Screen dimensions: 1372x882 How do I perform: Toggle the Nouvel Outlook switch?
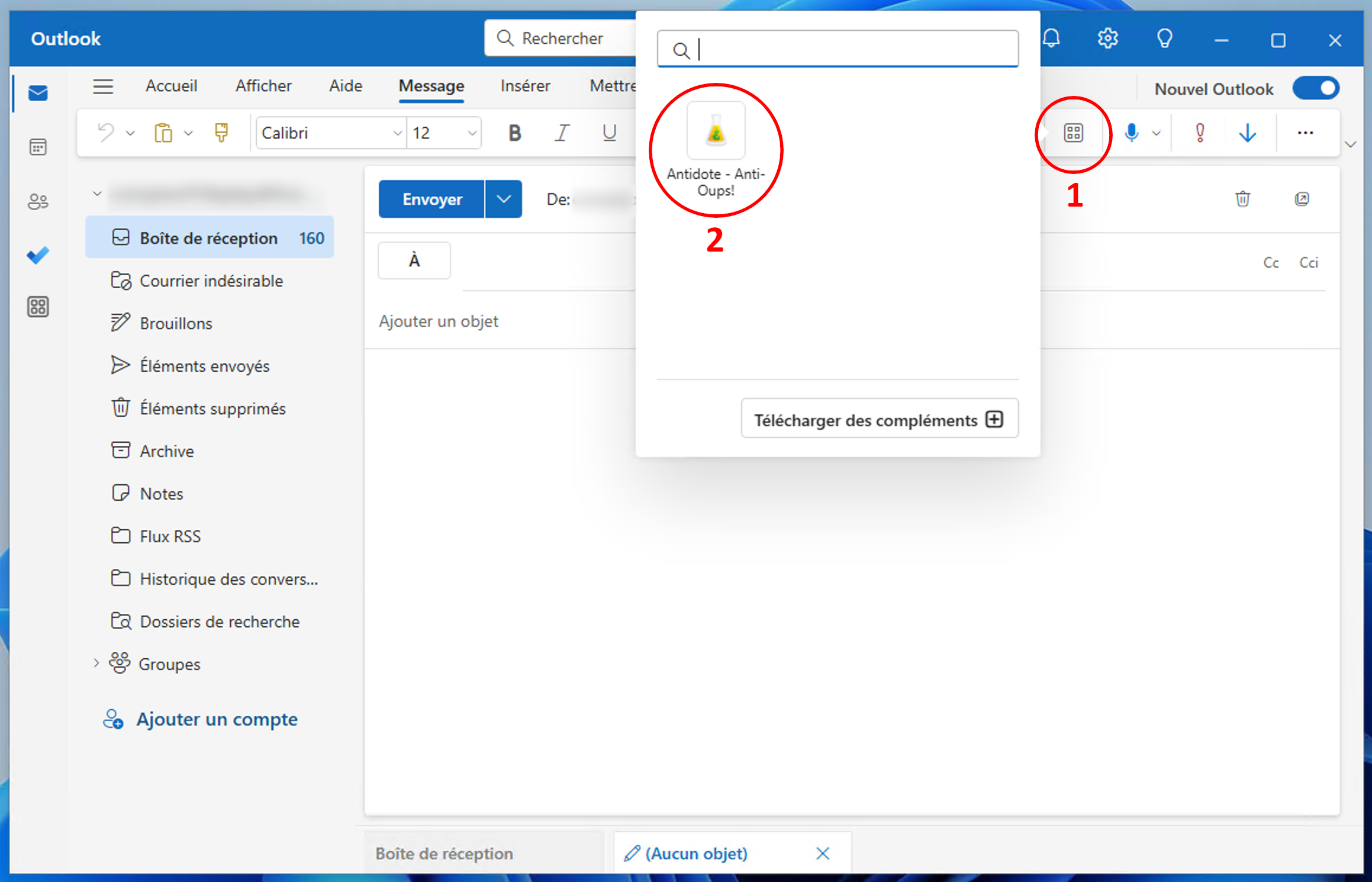click(x=1316, y=89)
